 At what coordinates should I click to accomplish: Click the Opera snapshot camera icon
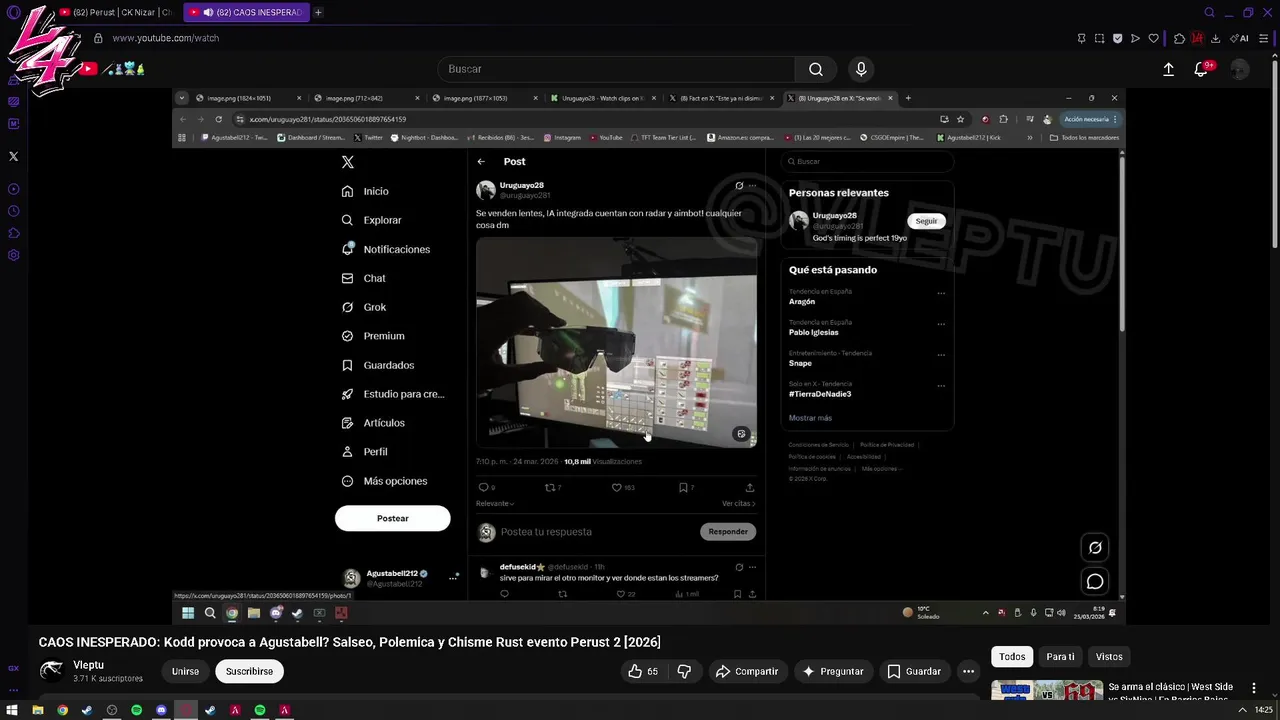(1099, 38)
